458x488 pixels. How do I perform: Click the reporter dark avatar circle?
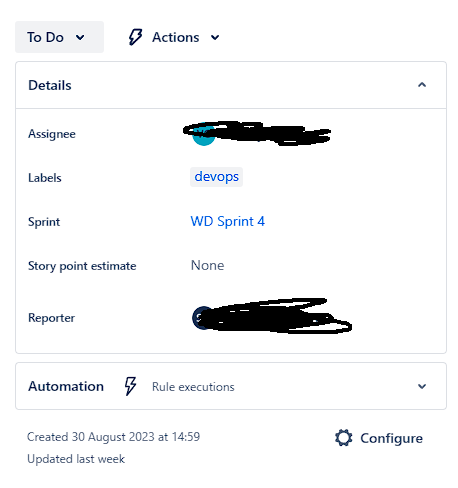(202, 318)
